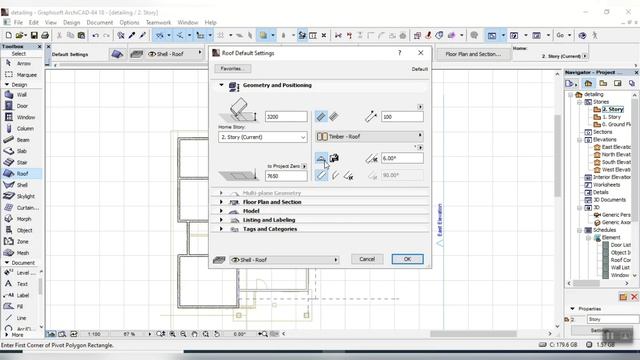Open Shell - Roof layer dropdown in dialog

click(284, 260)
